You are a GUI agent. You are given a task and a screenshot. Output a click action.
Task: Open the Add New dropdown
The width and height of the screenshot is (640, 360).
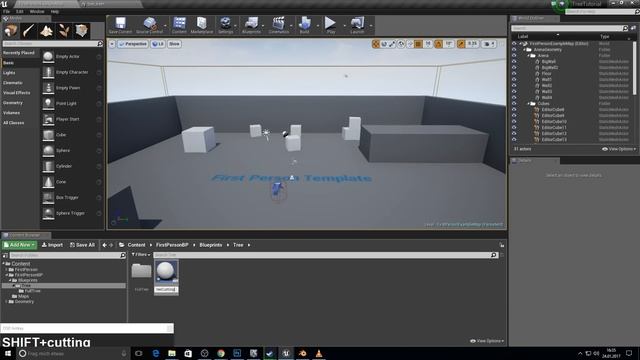(x=19, y=245)
